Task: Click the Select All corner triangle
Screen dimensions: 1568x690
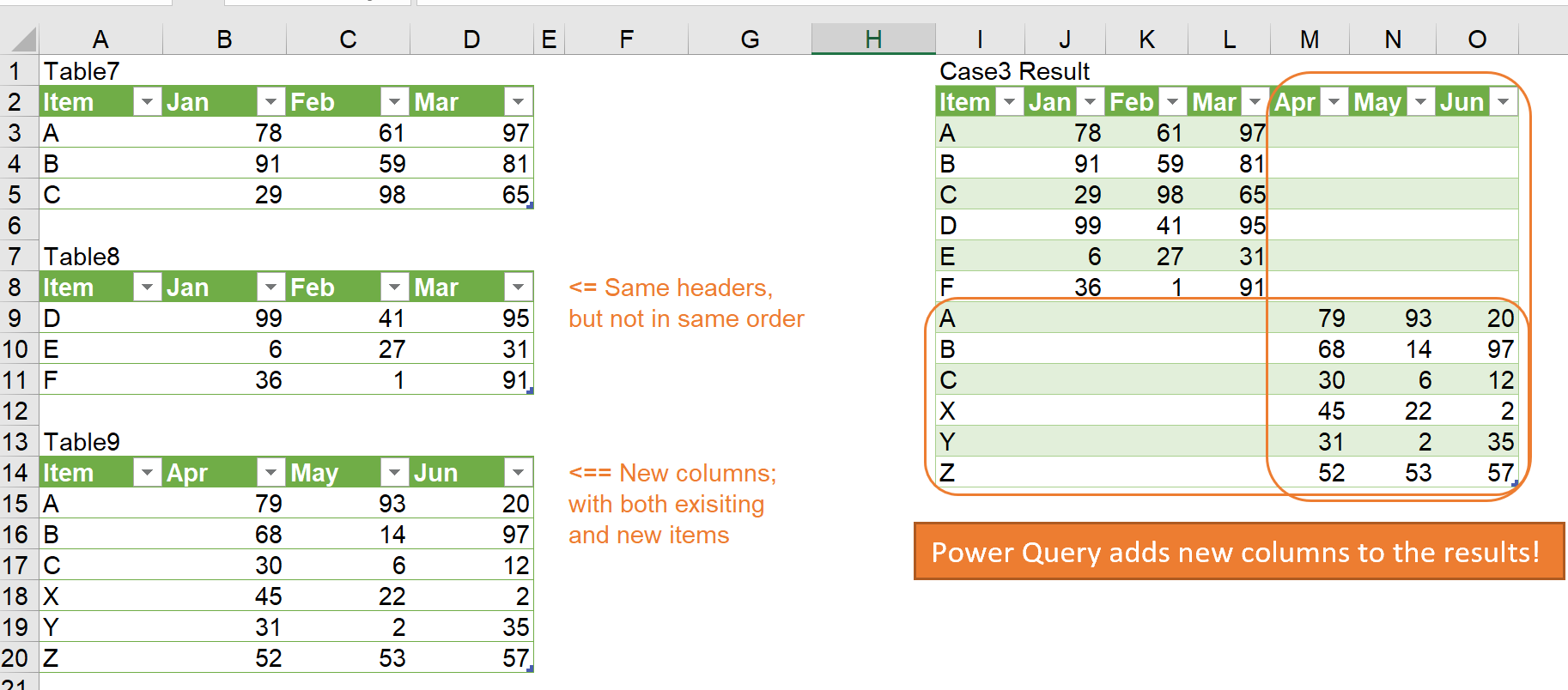Action: point(23,39)
